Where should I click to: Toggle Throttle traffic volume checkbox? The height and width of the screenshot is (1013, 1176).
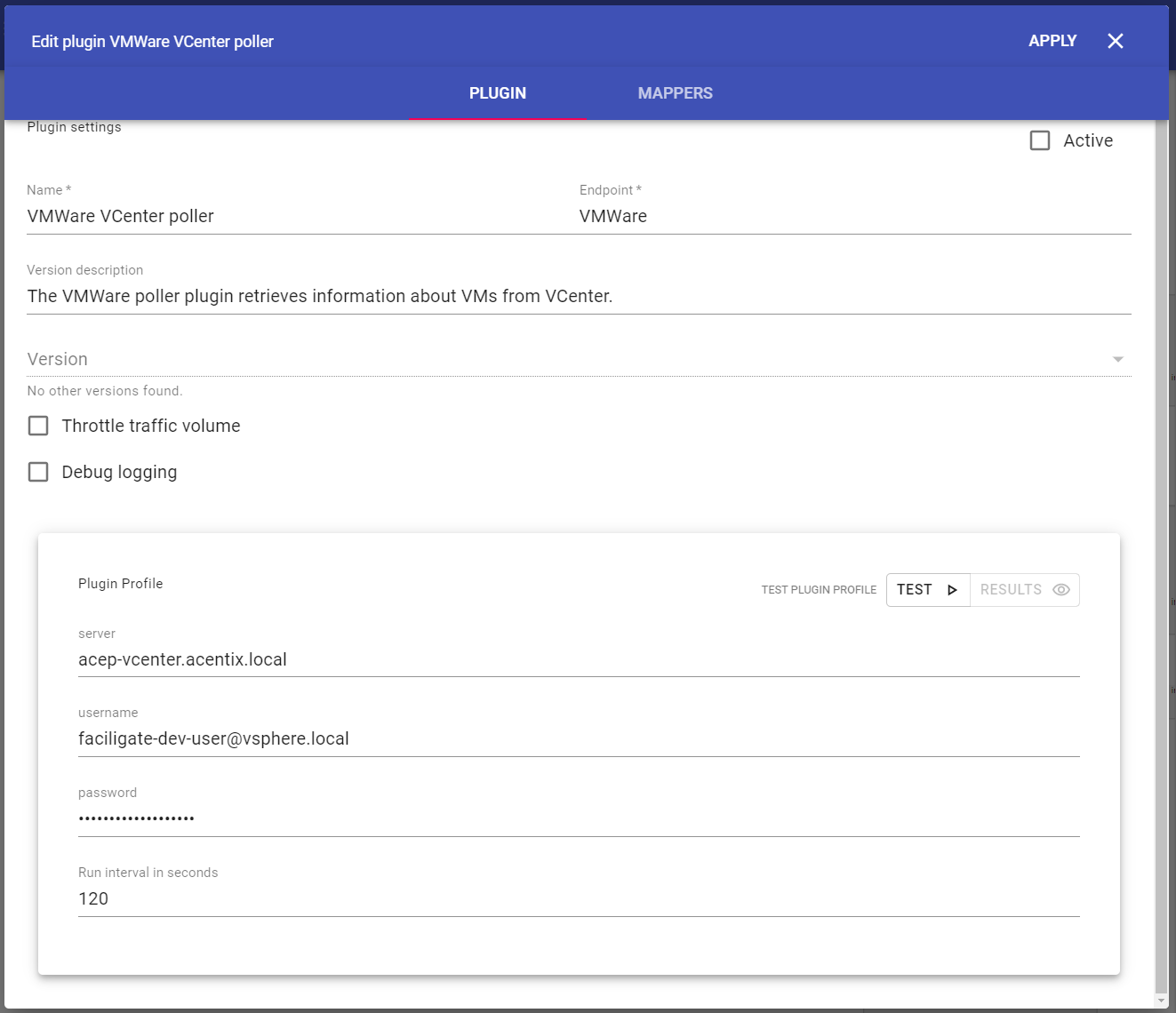coord(38,426)
